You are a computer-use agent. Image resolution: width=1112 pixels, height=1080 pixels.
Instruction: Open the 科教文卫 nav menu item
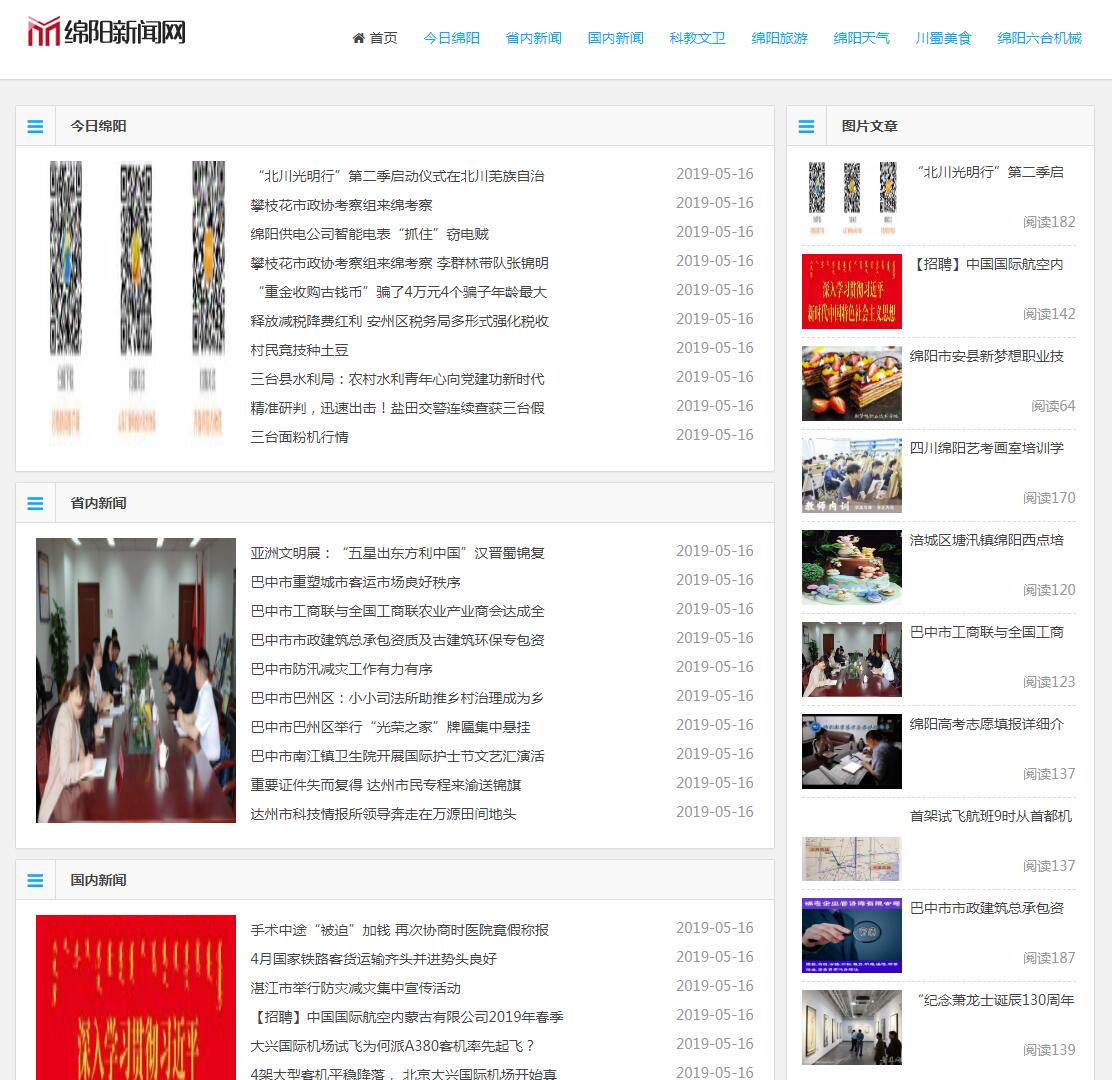(x=697, y=38)
